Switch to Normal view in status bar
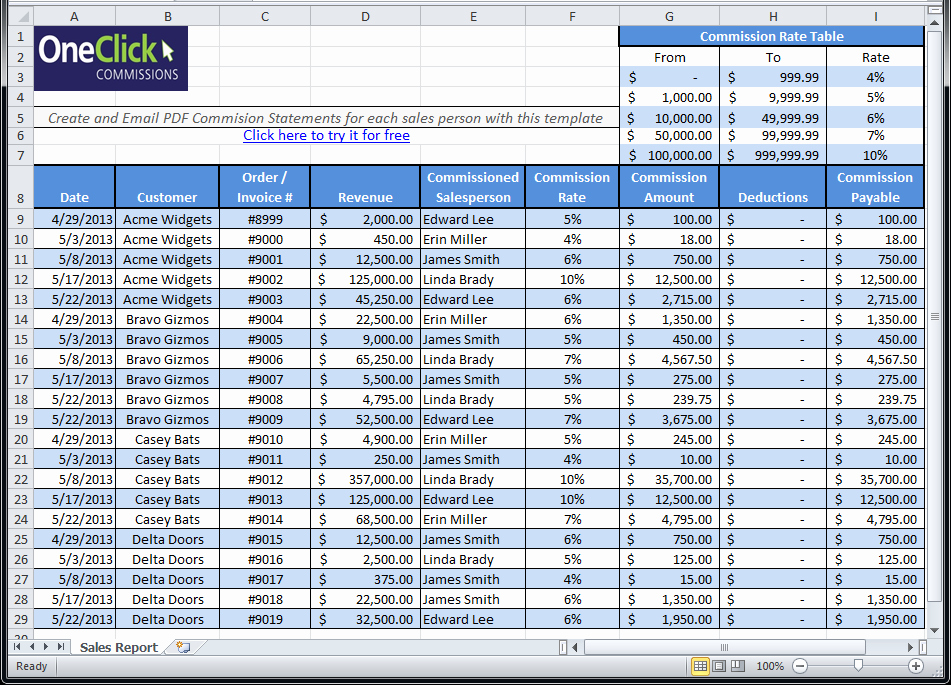The image size is (951, 685). [700, 666]
